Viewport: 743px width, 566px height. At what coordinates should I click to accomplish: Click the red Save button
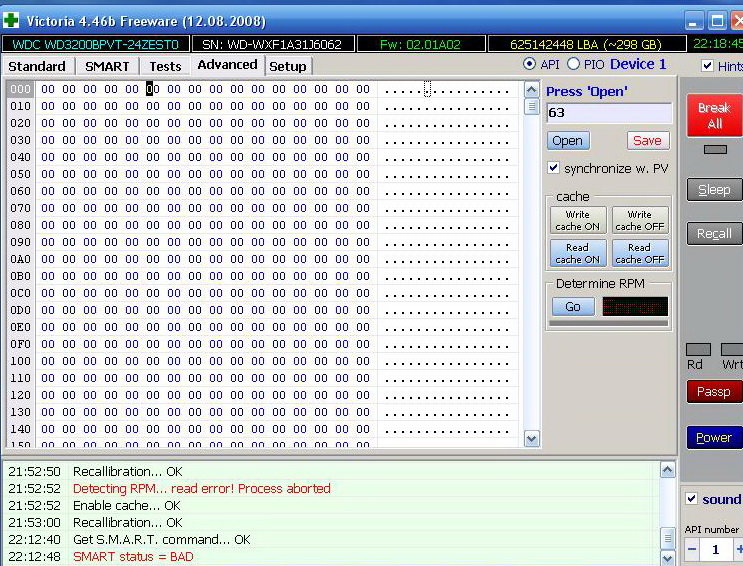tap(647, 141)
